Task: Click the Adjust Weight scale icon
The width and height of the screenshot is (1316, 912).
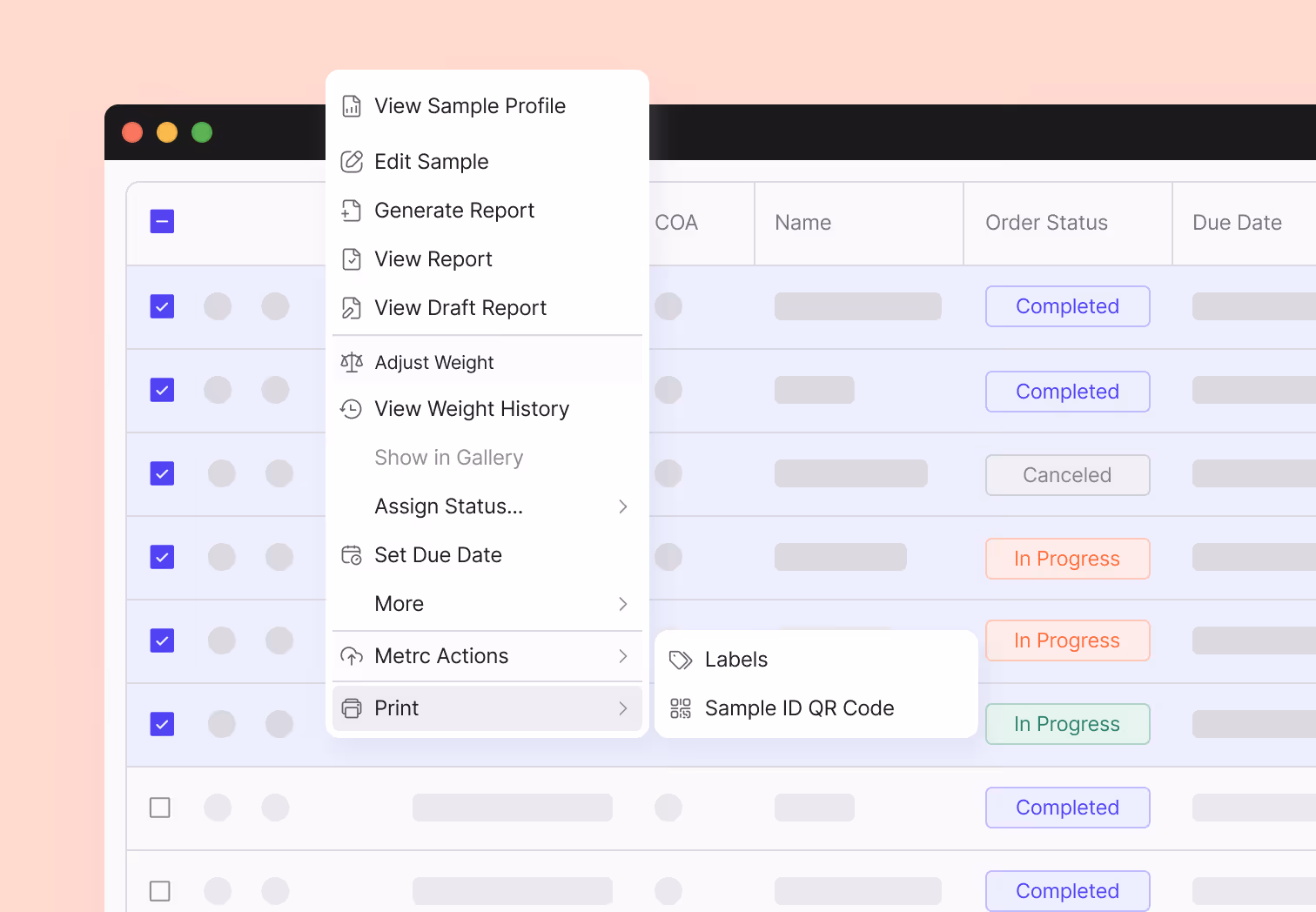Action: 352,362
